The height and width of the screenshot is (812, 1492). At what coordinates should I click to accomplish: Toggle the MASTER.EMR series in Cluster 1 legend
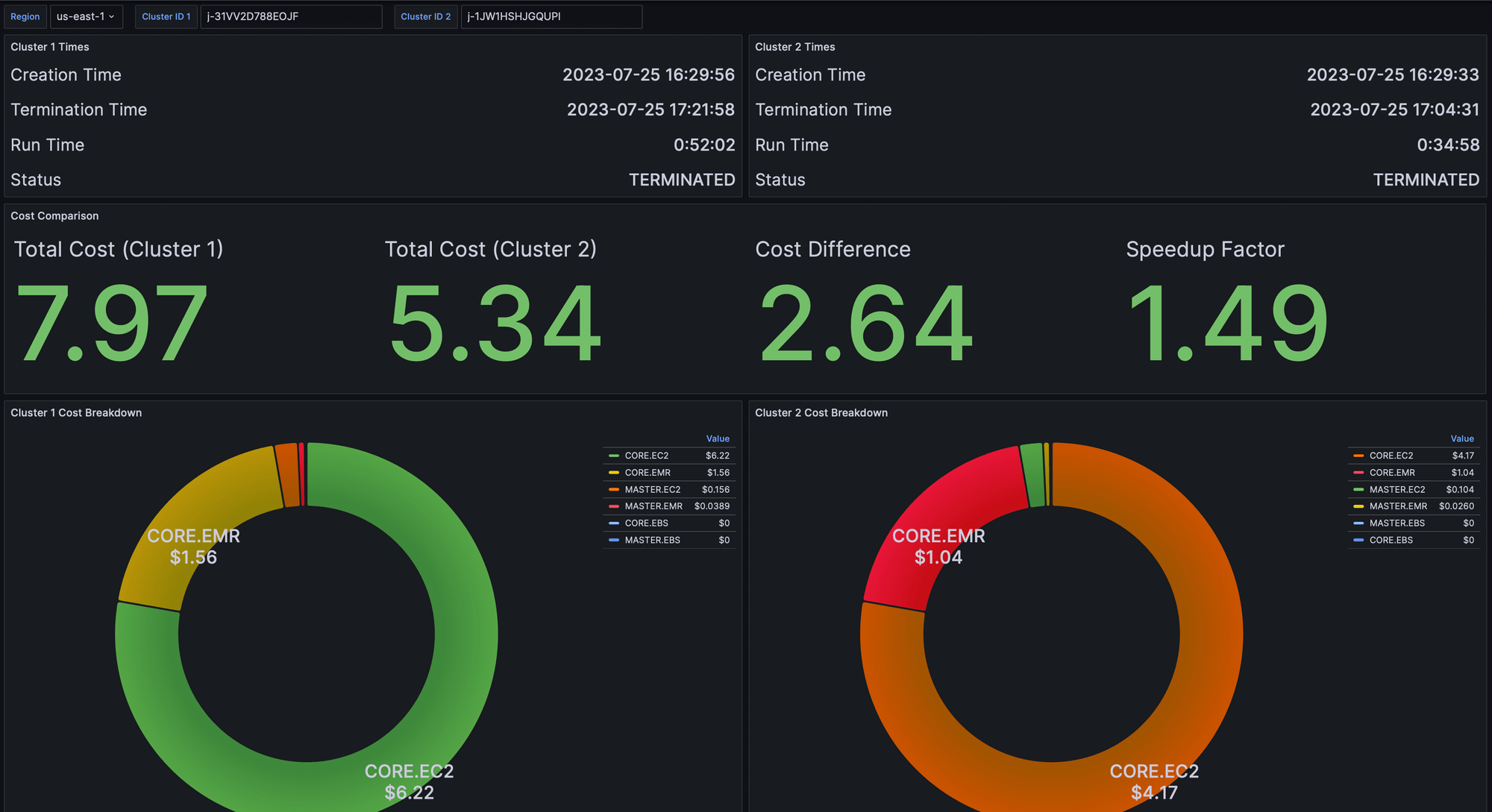click(x=651, y=506)
